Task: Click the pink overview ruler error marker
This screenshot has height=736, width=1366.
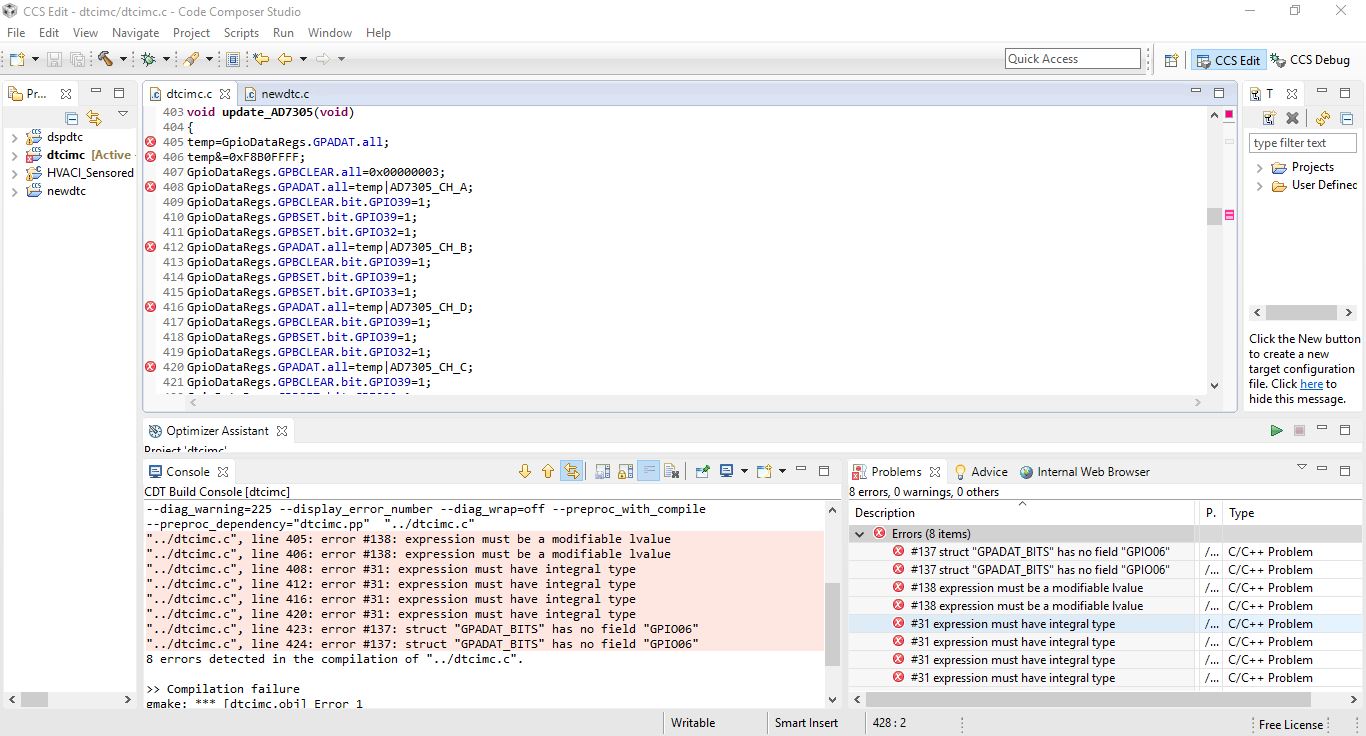Action: (1229, 215)
